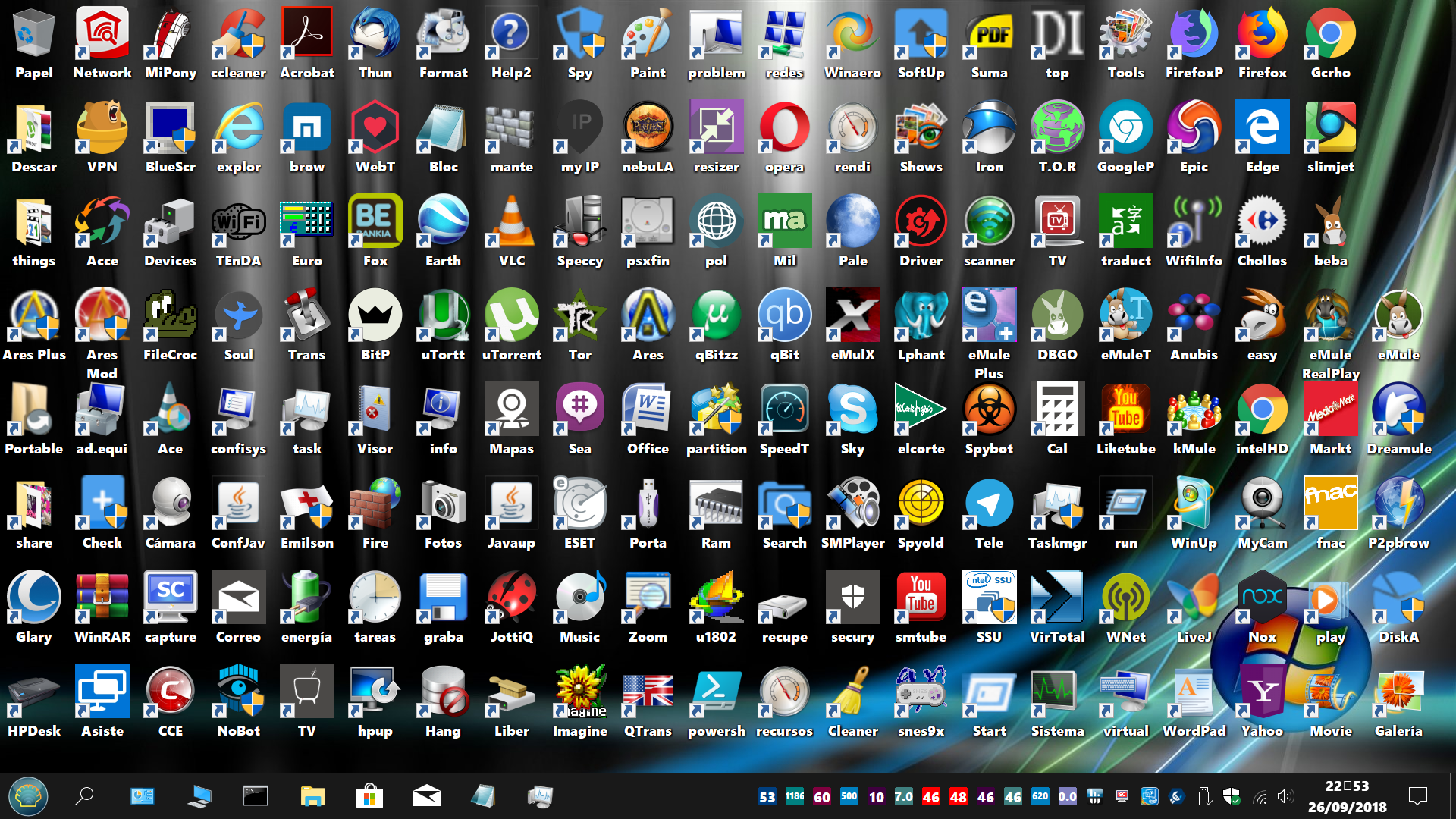Open the Yahoo desktop shortcut
This screenshot has width=1456, height=819.
point(1263,701)
